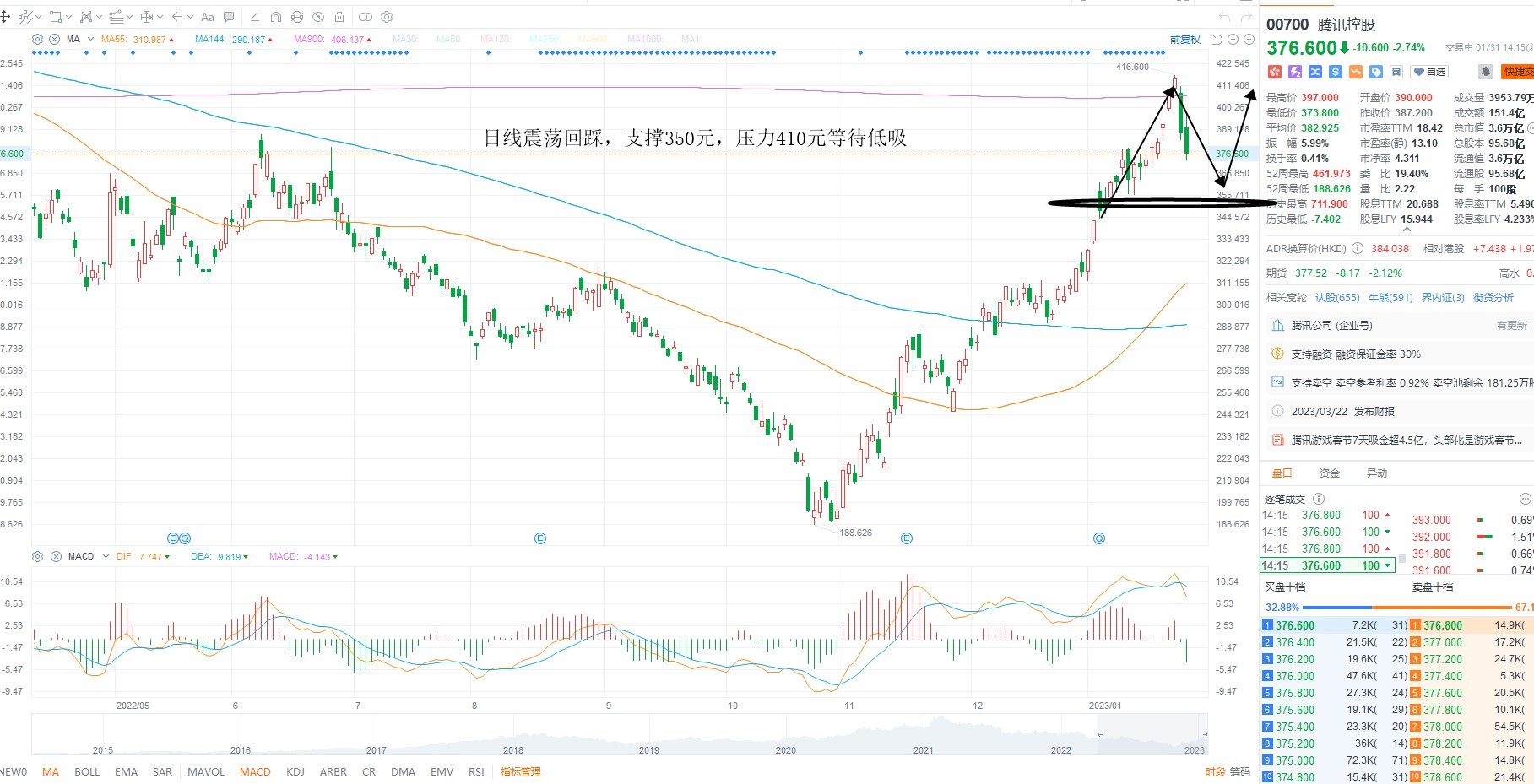Viewport: 1534px width, 784px height.
Task: Click the notes bookmark icon
Action: click(1396, 72)
